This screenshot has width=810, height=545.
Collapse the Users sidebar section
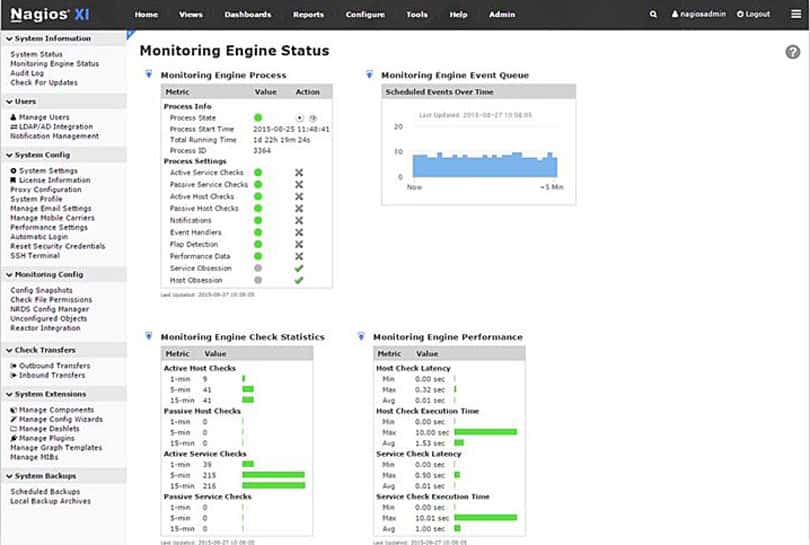[64, 101]
